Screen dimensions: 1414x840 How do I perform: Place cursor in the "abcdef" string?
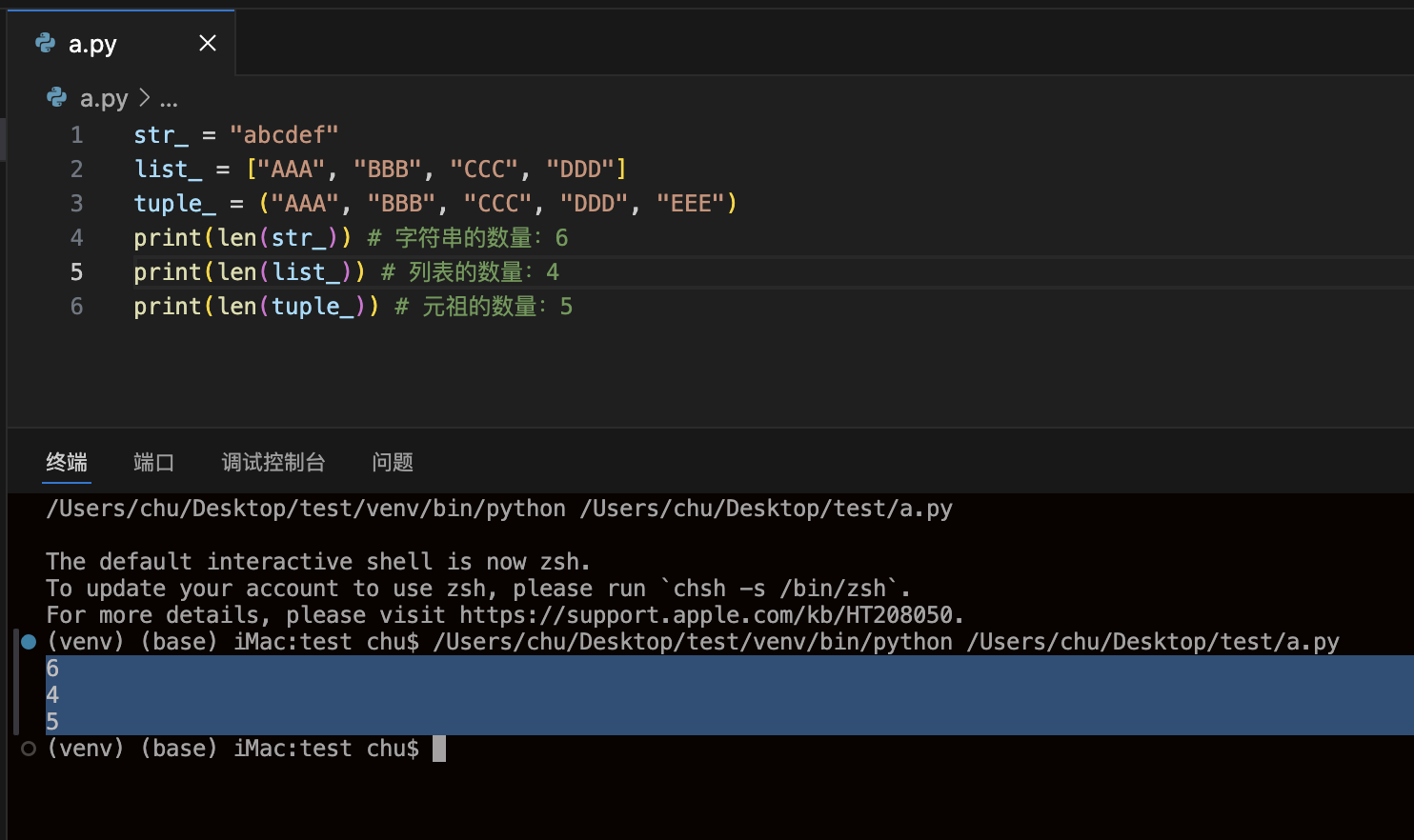pyautogui.click(x=284, y=135)
